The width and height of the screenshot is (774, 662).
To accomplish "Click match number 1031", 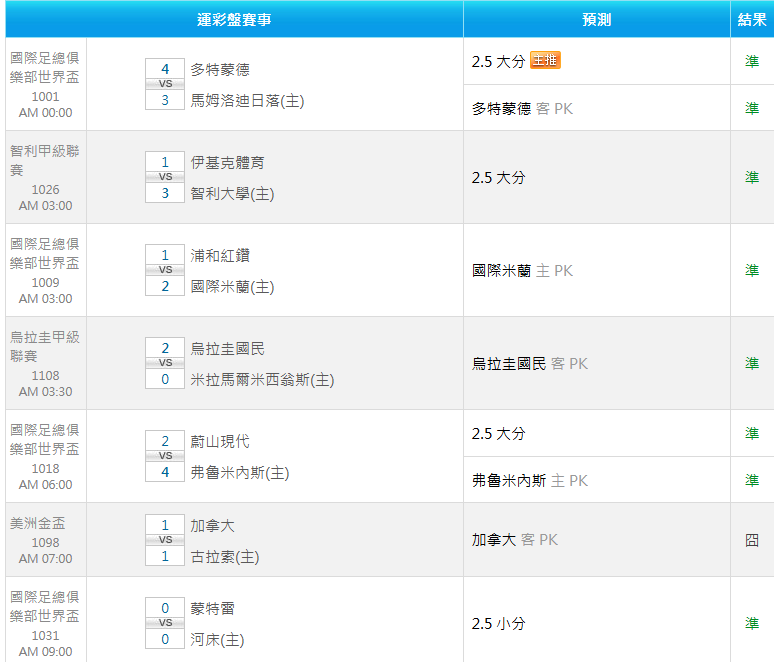I will pyautogui.click(x=45, y=636).
